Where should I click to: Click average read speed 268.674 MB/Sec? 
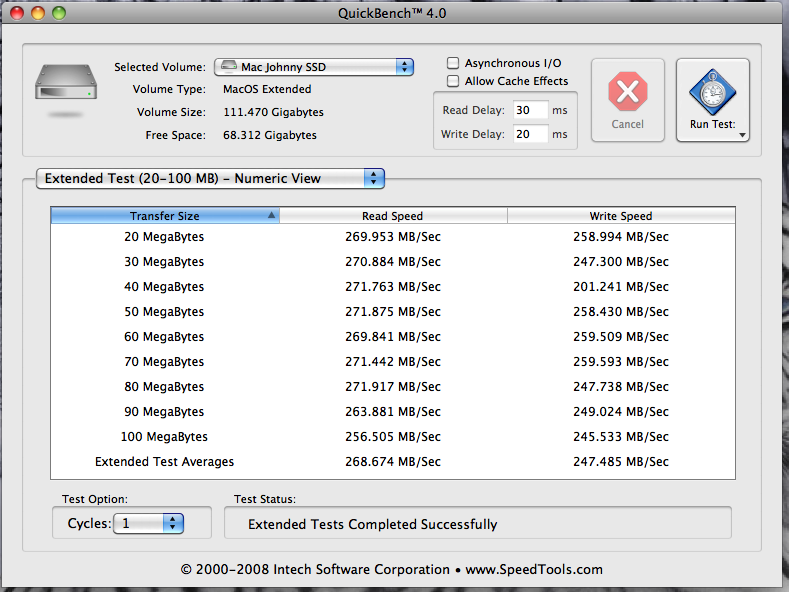point(393,462)
